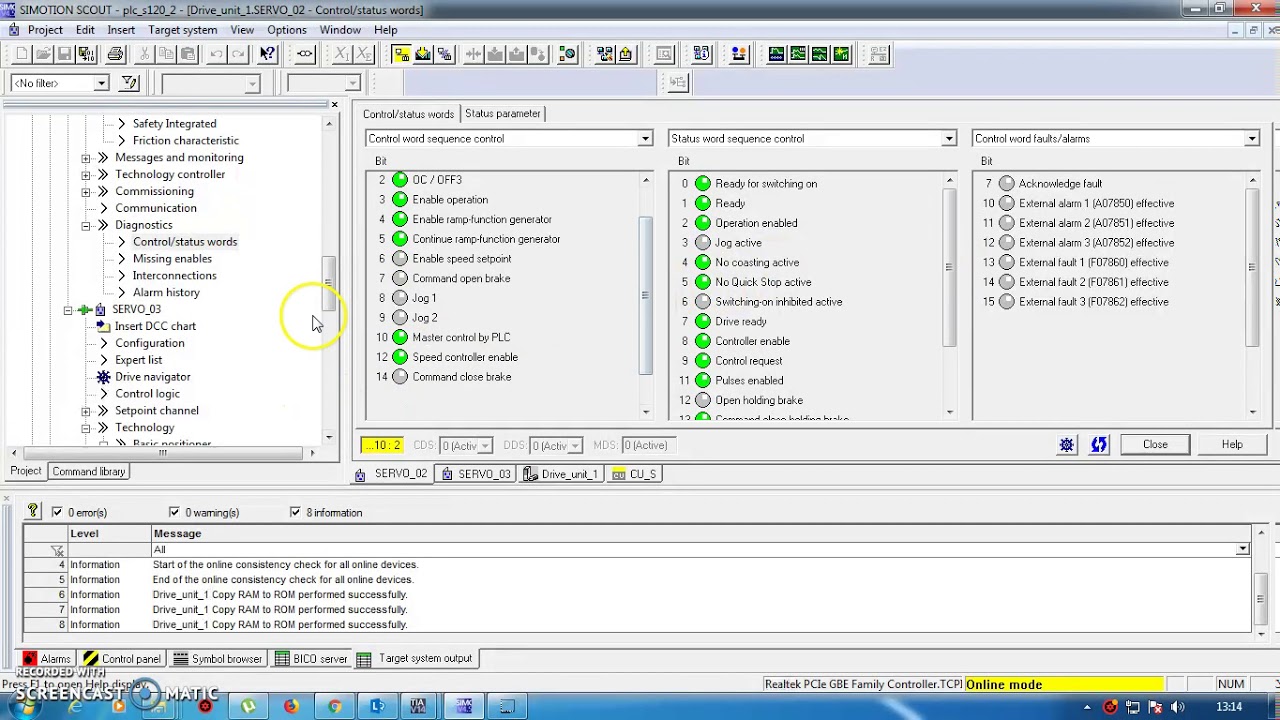Open the Control panel tab
1280x720 pixels.
pyautogui.click(x=122, y=659)
